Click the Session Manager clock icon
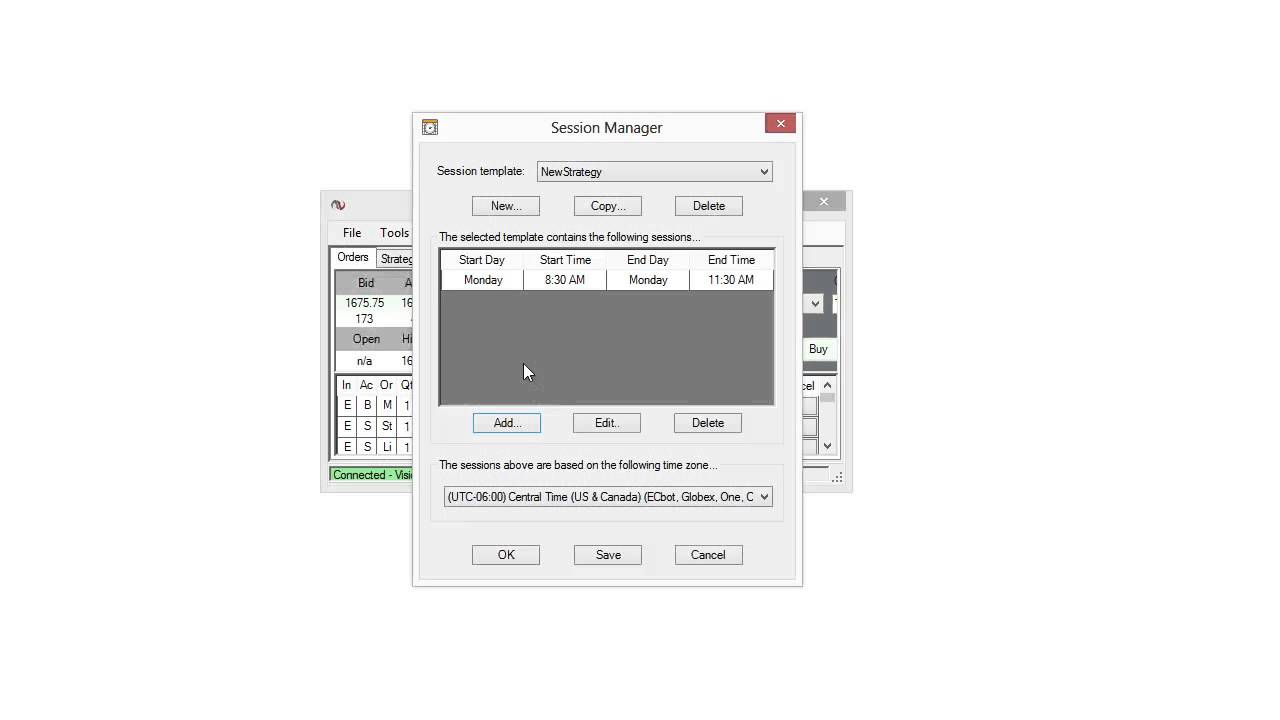Image resolution: width=1280 pixels, height=720 pixels. coord(429,127)
